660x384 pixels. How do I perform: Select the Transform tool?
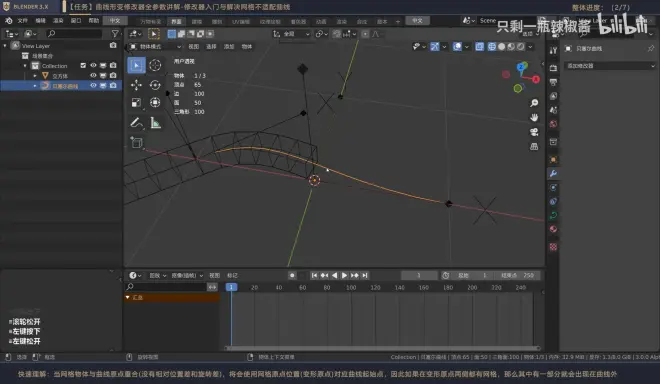click(x=155, y=102)
